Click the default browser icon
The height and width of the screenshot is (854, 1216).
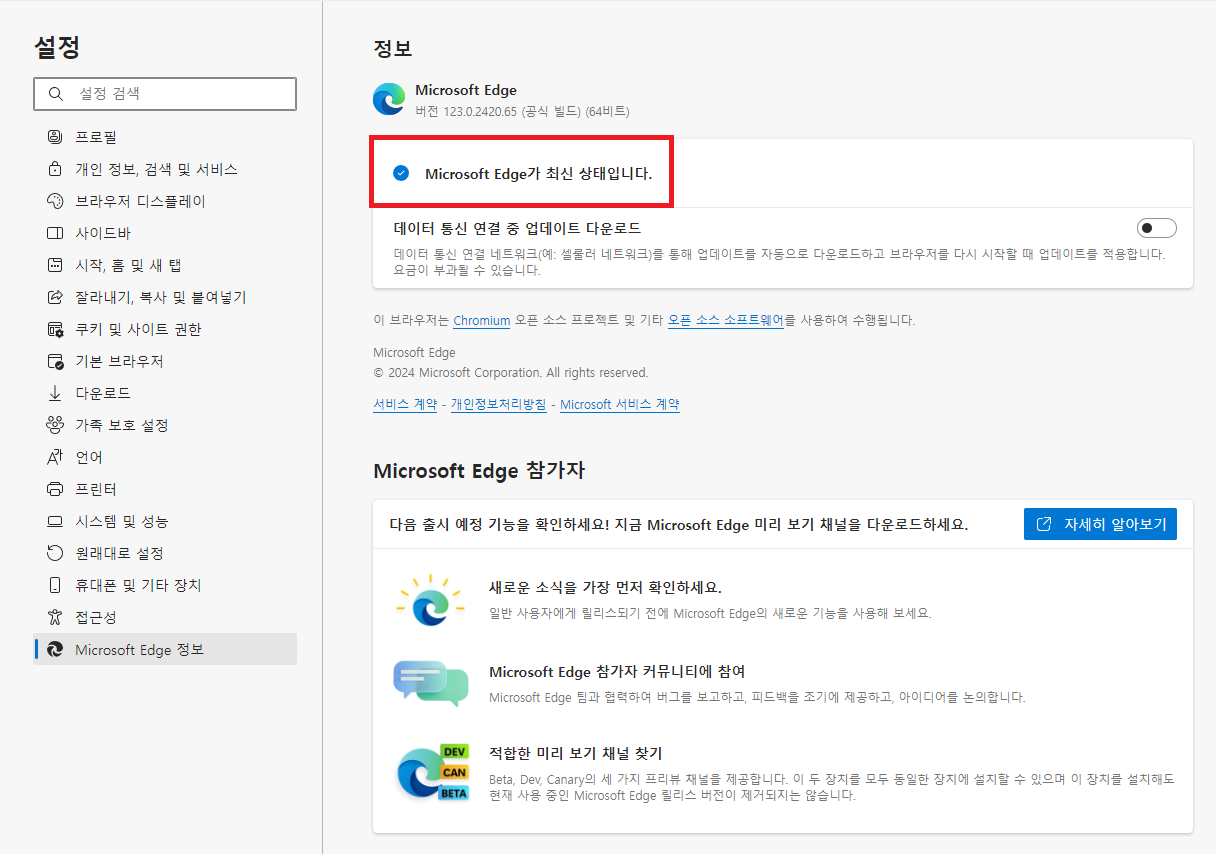pos(55,361)
